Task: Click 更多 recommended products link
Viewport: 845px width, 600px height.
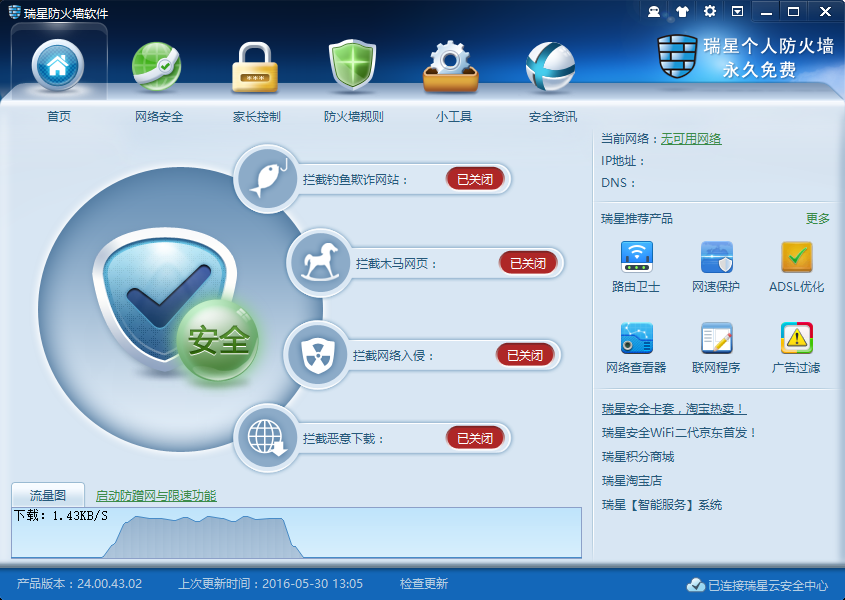Action: pos(818,218)
